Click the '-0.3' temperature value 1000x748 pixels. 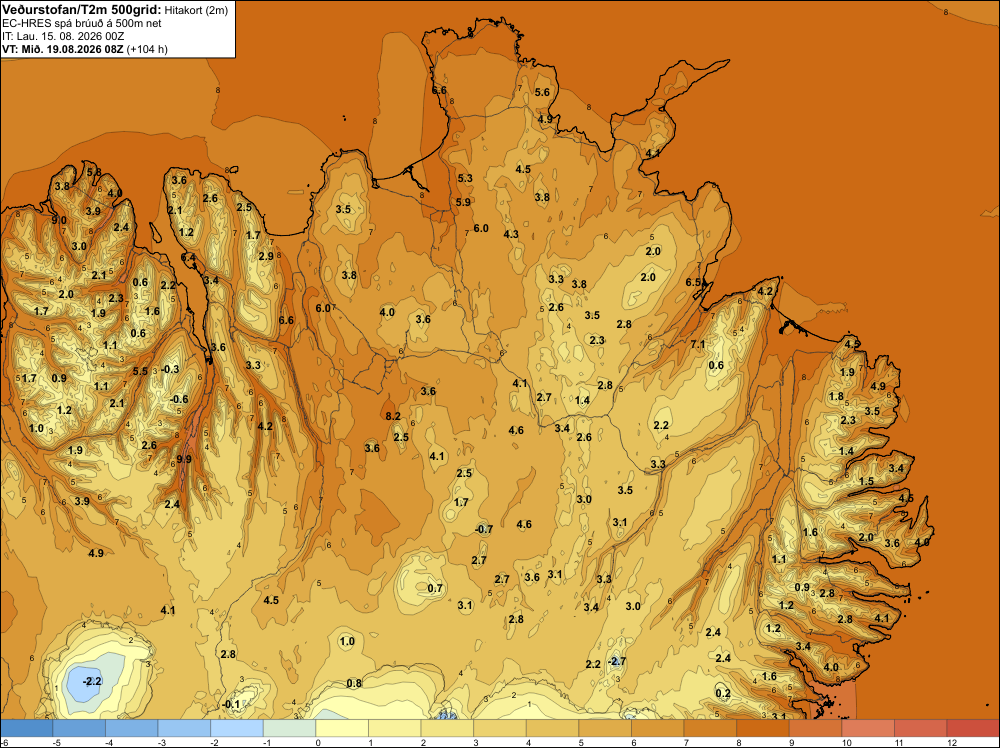(x=170, y=369)
